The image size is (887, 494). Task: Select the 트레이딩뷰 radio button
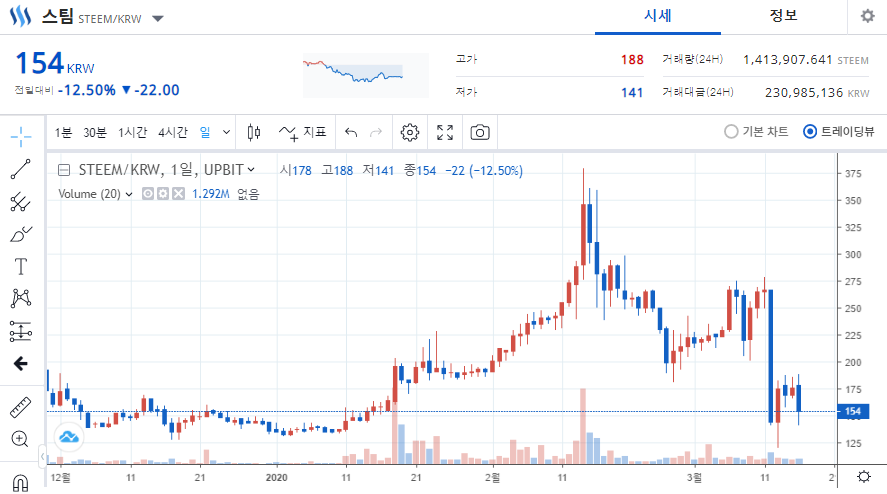[x=810, y=132]
